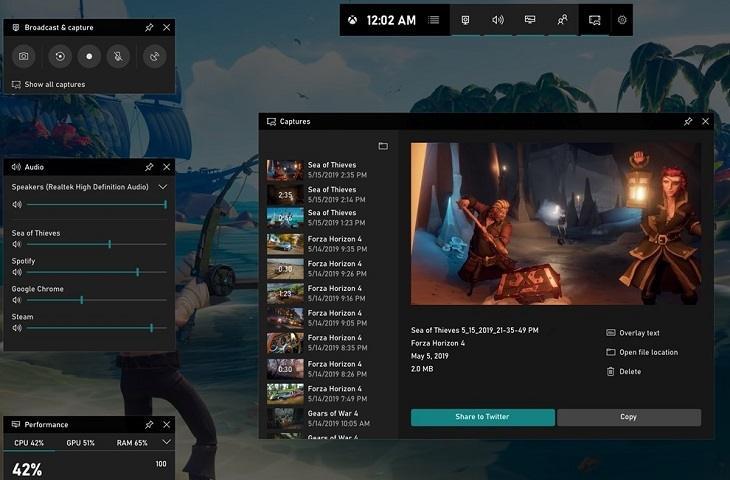Collapse the Performance graph chevron

(166, 442)
